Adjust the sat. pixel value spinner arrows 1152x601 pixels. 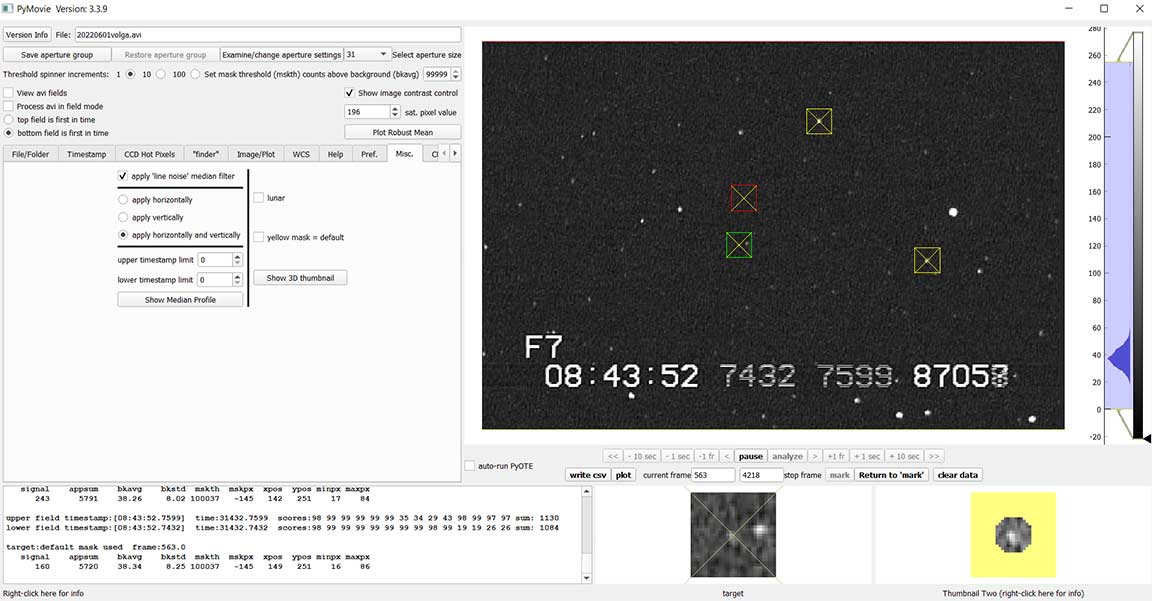395,112
